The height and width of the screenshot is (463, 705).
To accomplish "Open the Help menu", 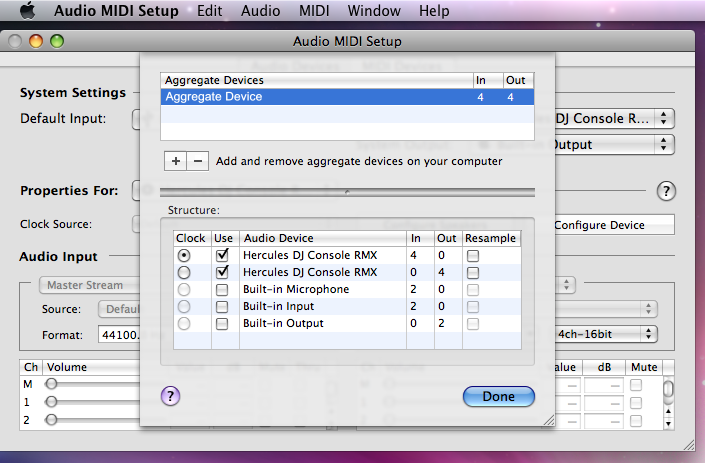I will coord(434,10).
